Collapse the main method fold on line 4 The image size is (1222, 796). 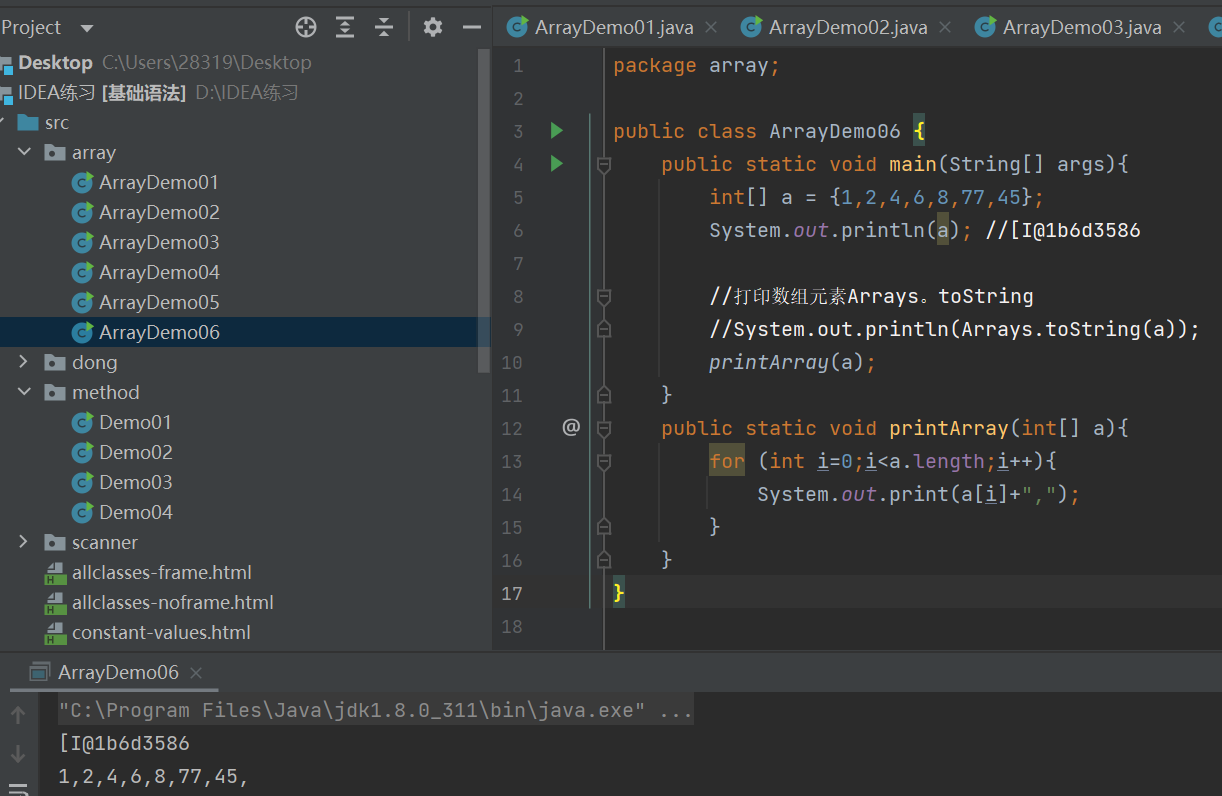coord(603,164)
